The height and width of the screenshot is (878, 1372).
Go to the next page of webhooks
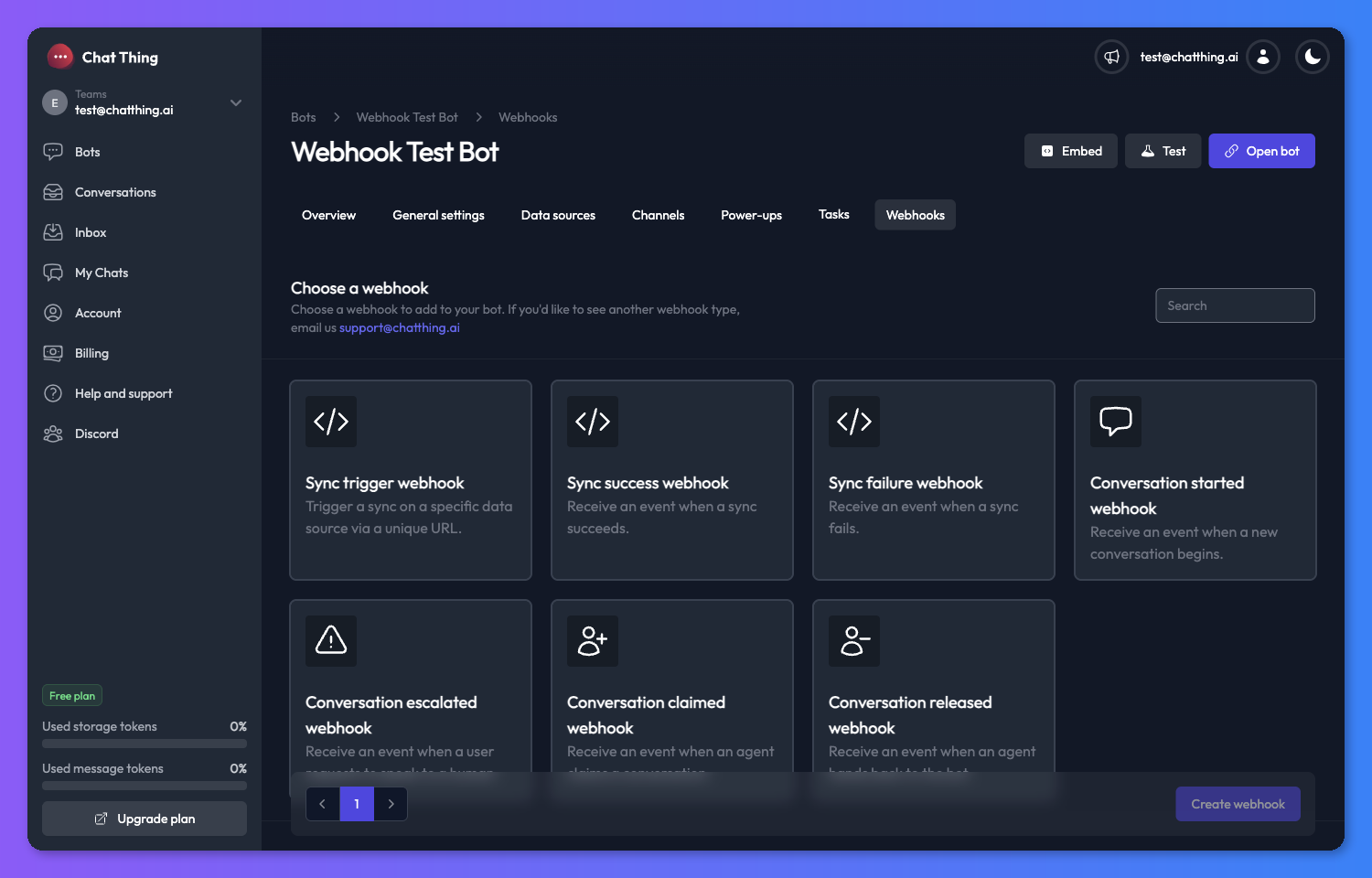pyautogui.click(x=391, y=804)
